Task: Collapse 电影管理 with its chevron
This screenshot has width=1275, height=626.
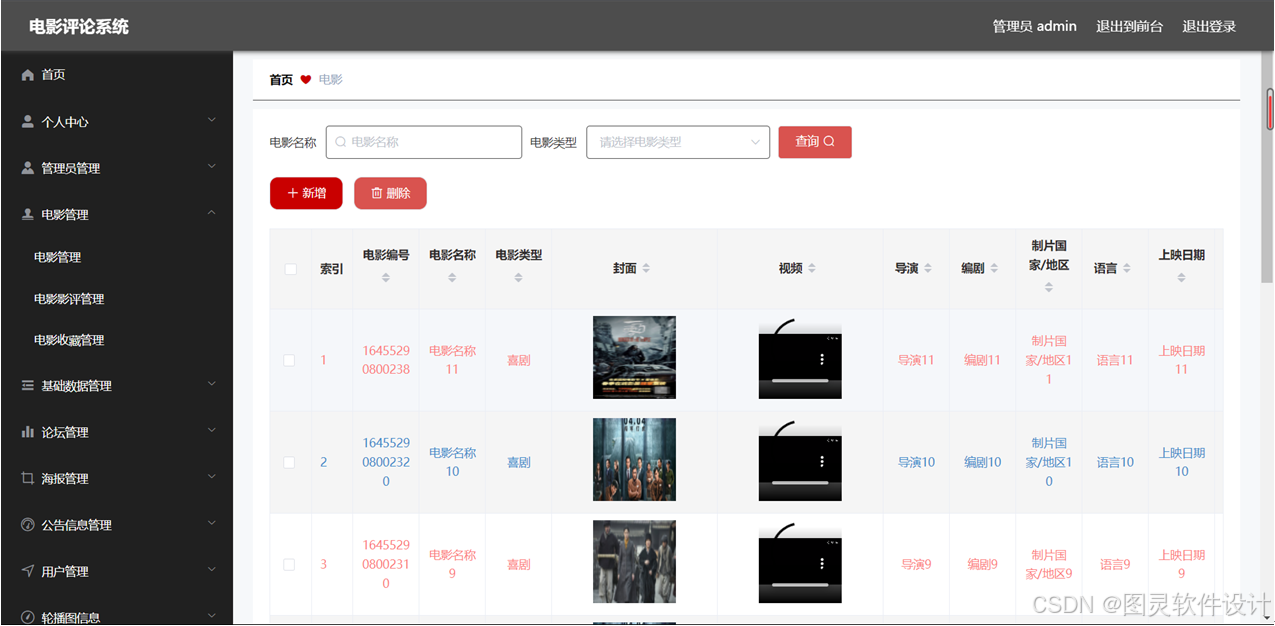Action: [x=211, y=213]
